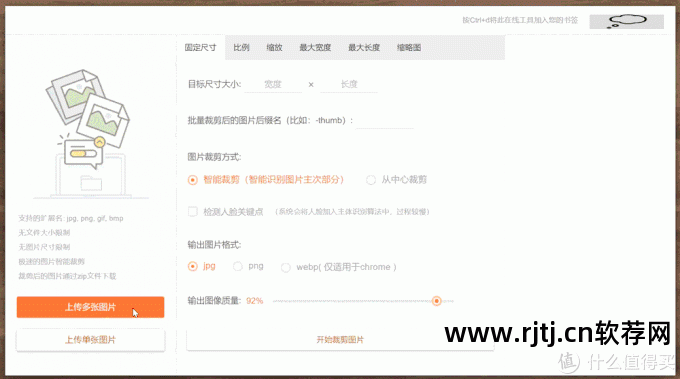Switch to the 比例 tab
This screenshot has height=379, width=680.
pyautogui.click(x=241, y=47)
